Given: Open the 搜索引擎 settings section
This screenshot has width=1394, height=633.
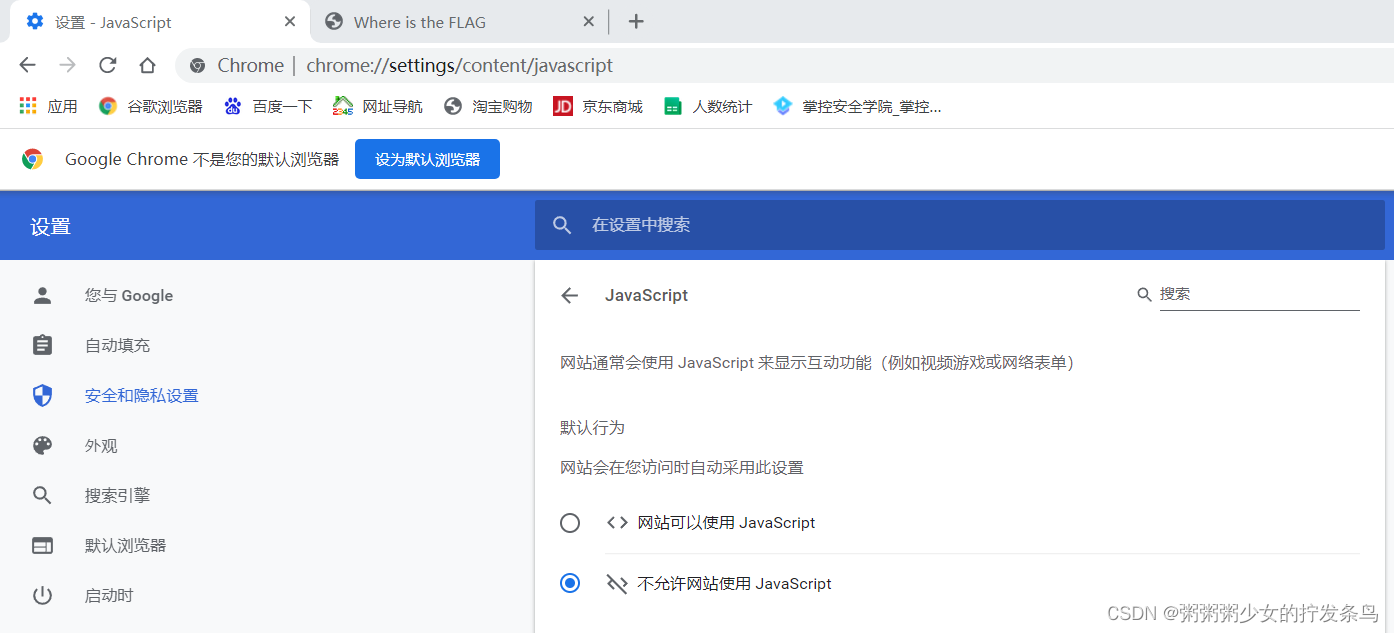Looking at the screenshot, I should click(117, 495).
